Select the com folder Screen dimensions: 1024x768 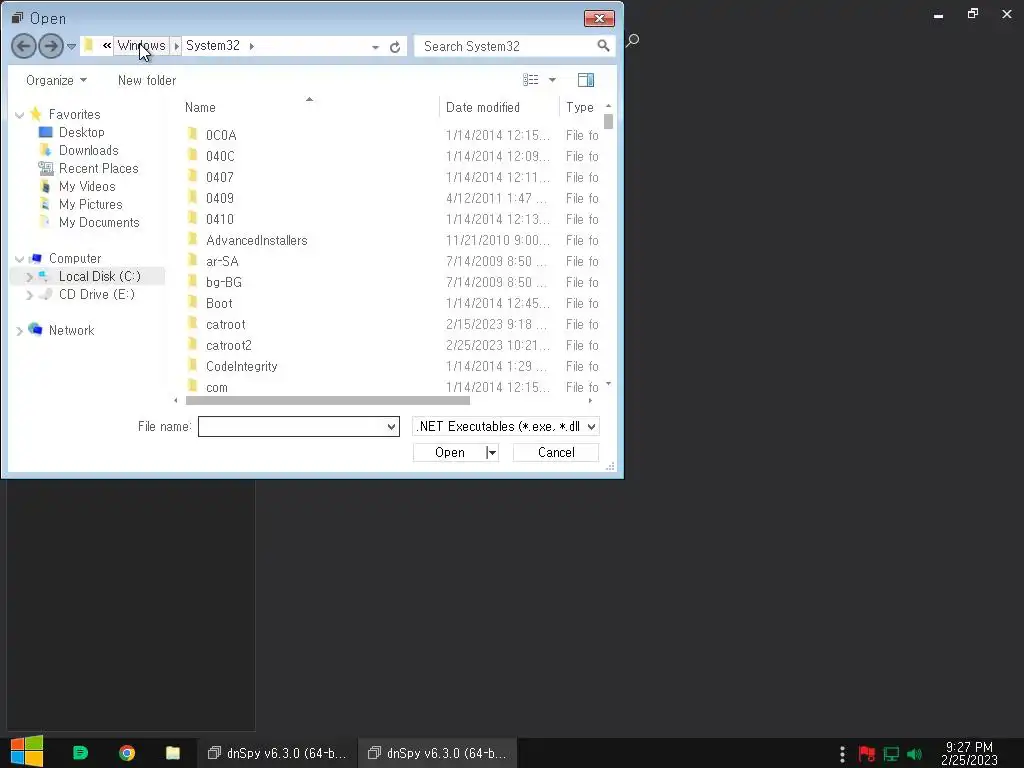click(x=216, y=387)
